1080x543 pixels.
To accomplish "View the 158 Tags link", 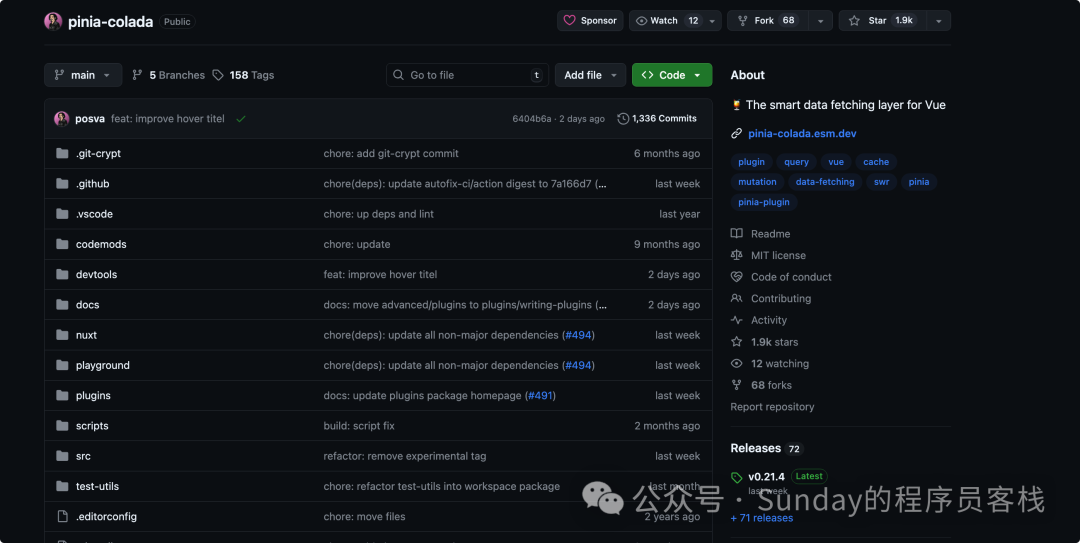I will pyautogui.click(x=243, y=75).
